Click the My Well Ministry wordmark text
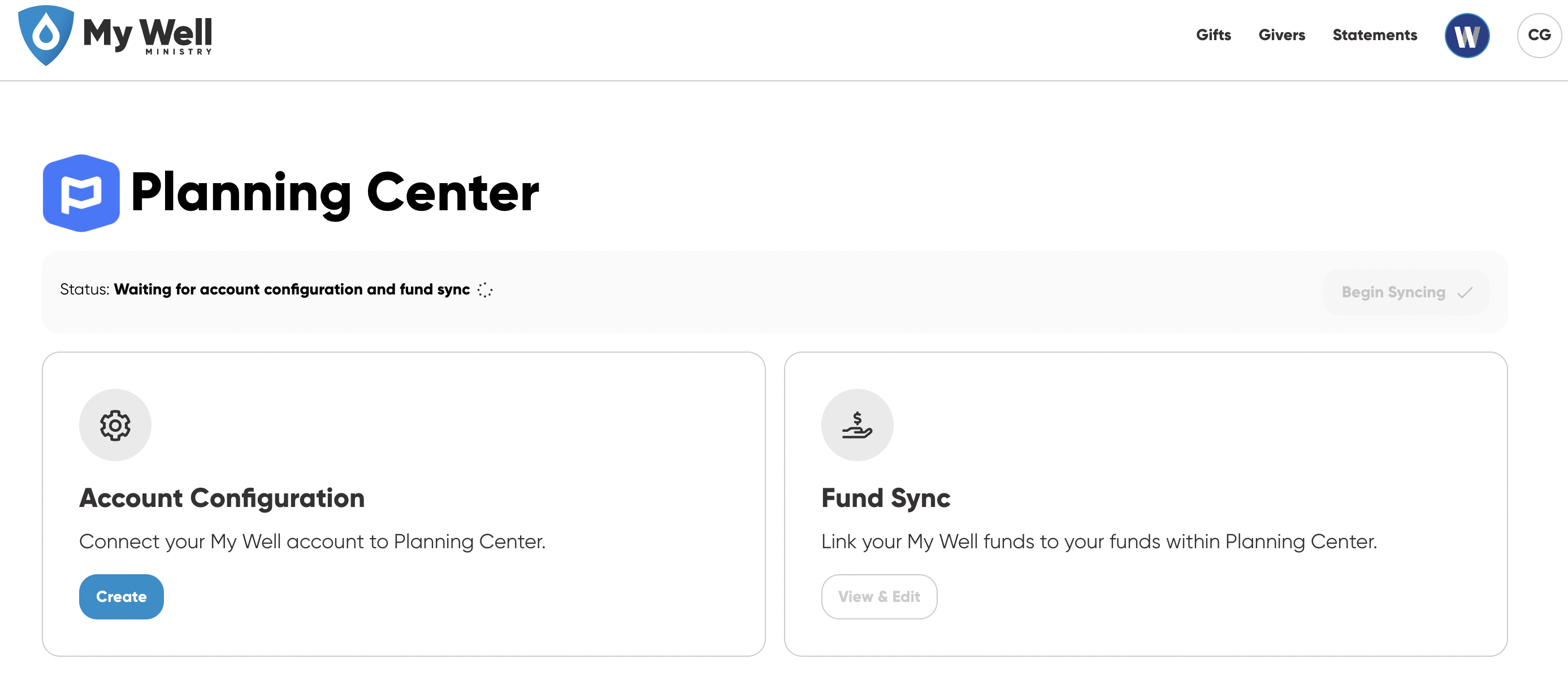This screenshot has width=1568, height=685. pos(148,35)
